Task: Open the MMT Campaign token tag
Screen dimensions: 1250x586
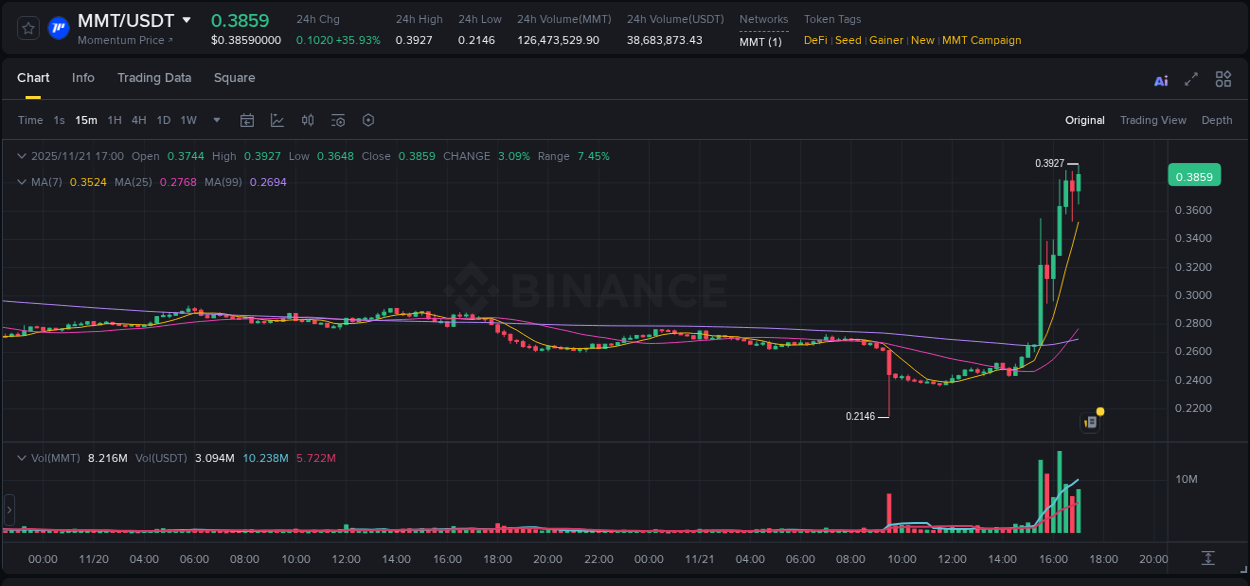Action: tap(982, 40)
